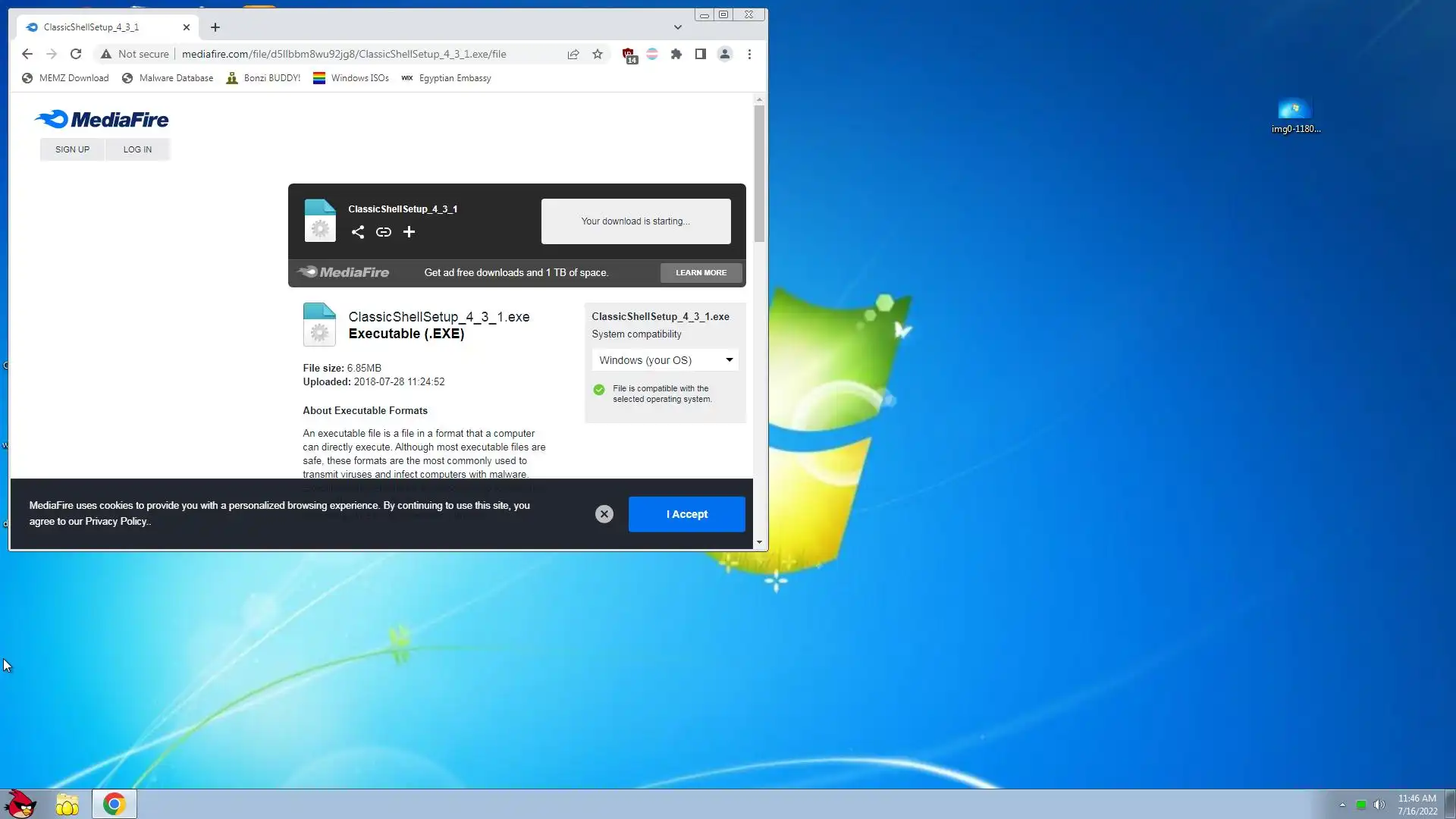The image size is (1456, 819).
Task: Click the page vertical scrollbar thumb
Action: [x=759, y=174]
